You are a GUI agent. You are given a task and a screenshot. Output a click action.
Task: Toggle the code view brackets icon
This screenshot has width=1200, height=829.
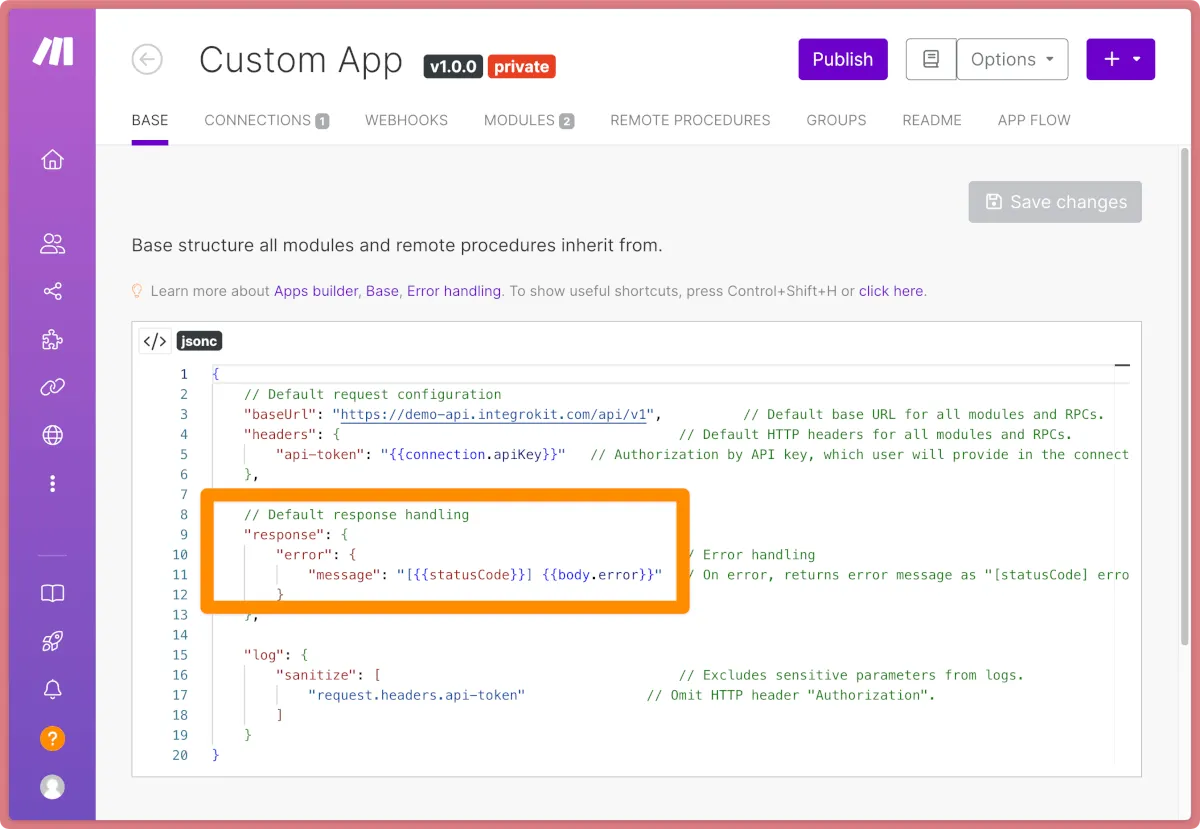pos(155,341)
